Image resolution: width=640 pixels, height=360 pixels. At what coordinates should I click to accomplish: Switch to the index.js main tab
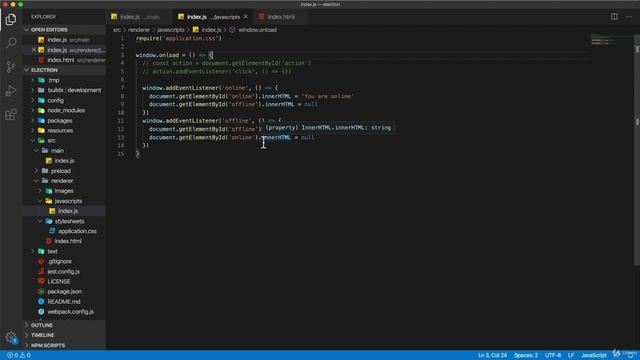pyautogui.click(x=140, y=17)
